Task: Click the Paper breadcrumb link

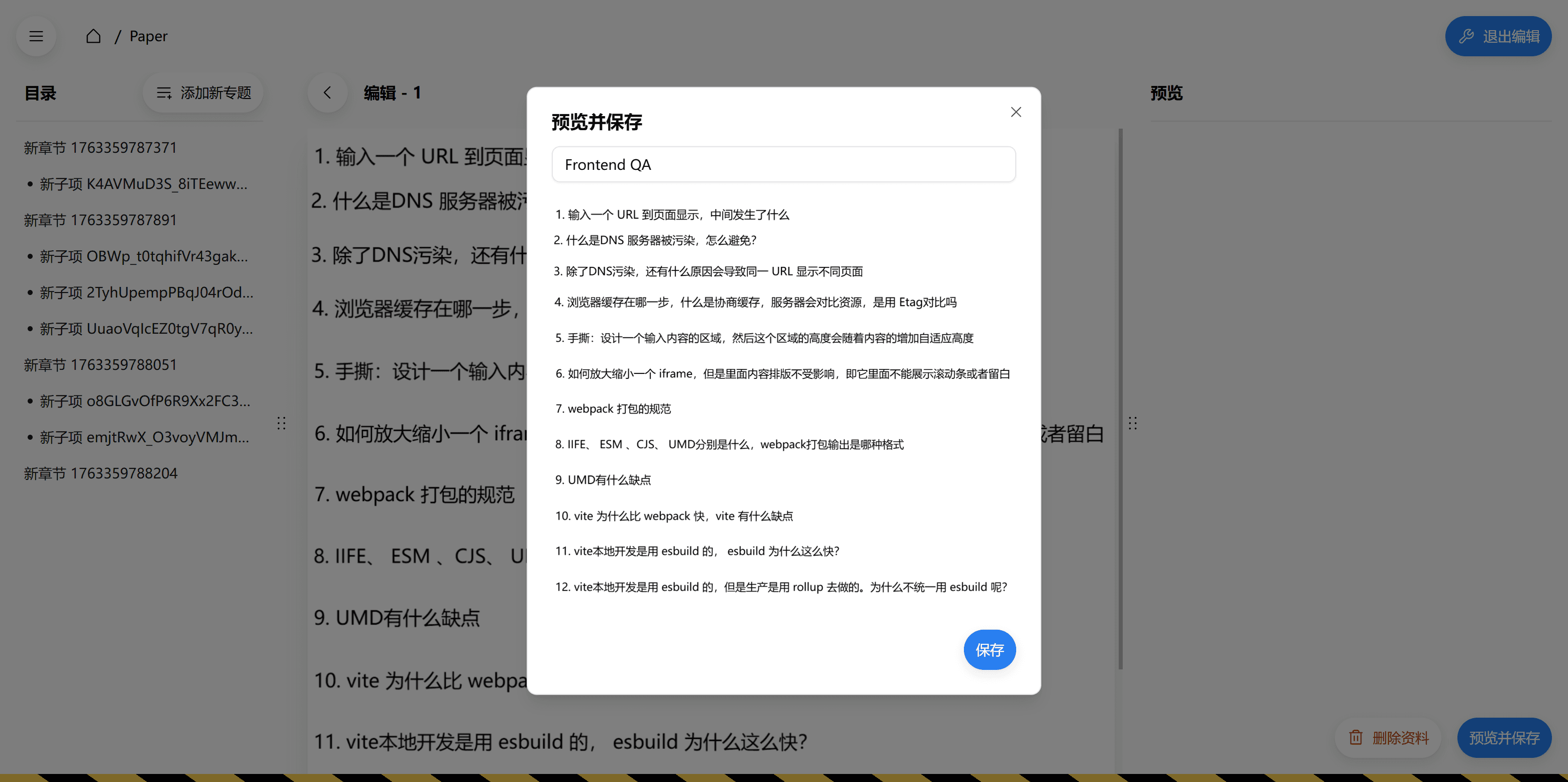Action: 148,37
